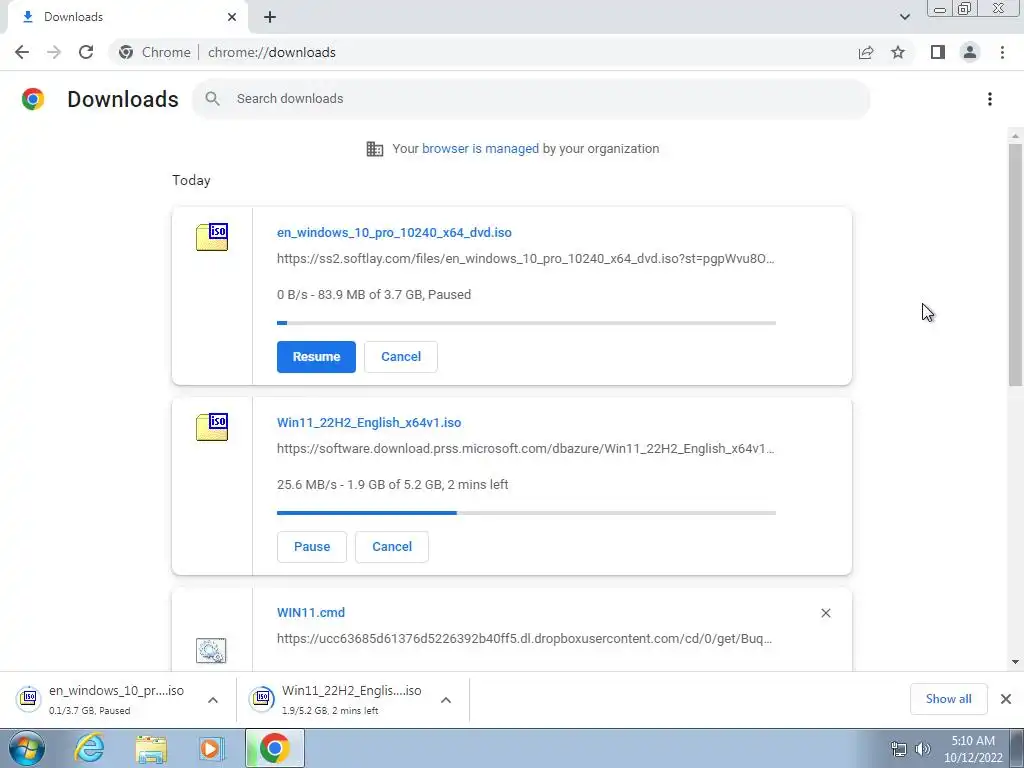
Task: Remove WIN11.cmd from list with X
Action: (x=825, y=613)
